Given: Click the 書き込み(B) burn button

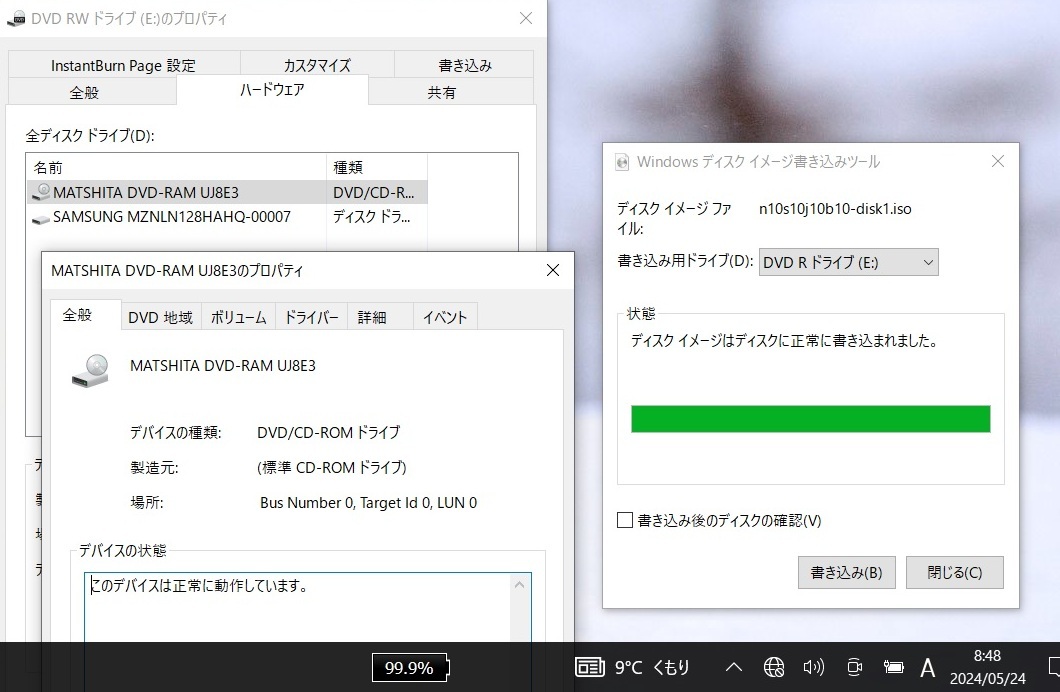Looking at the screenshot, I should coord(846,572).
